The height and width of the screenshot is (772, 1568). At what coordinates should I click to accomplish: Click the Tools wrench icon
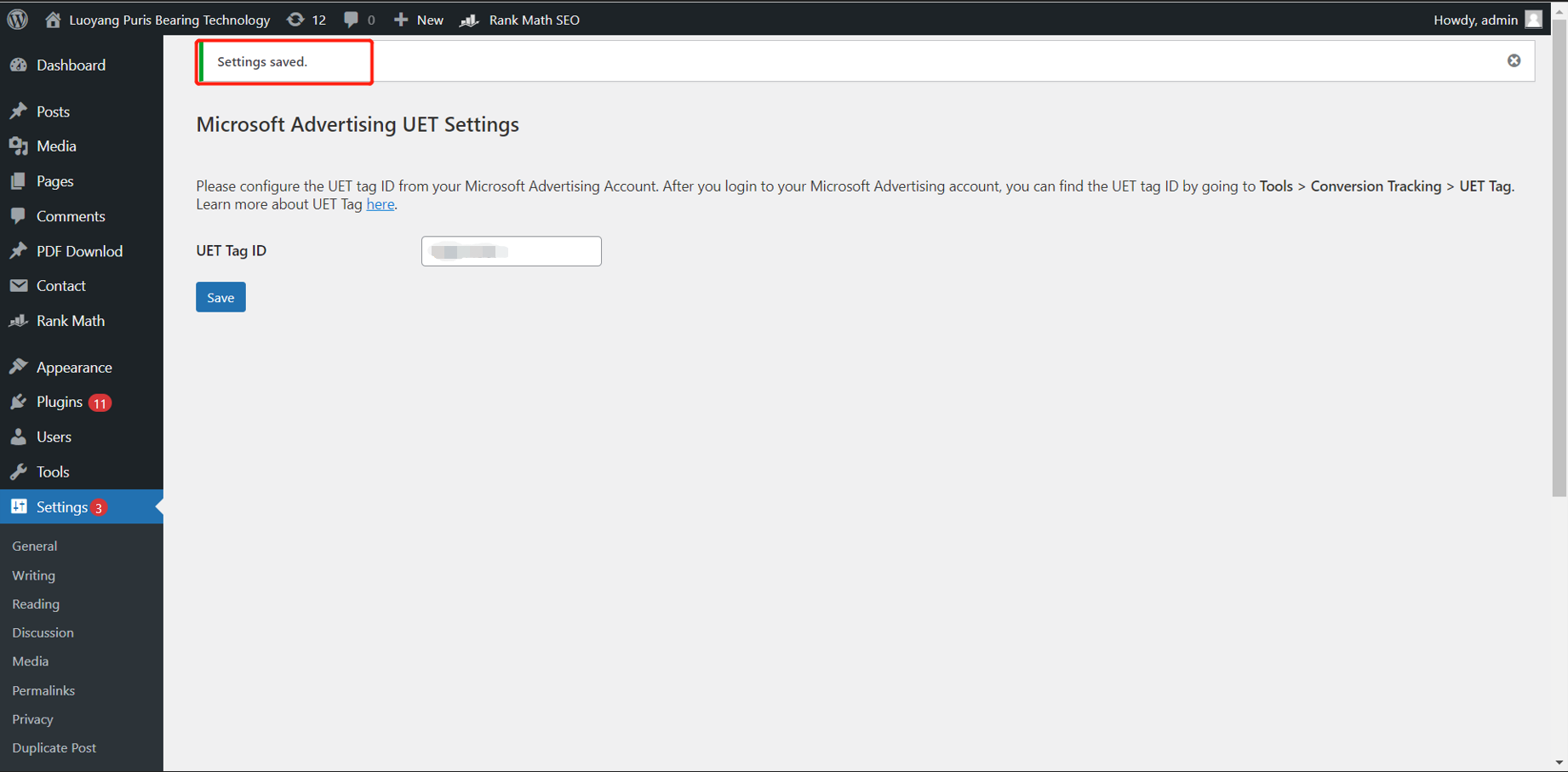click(x=18, y=472)
